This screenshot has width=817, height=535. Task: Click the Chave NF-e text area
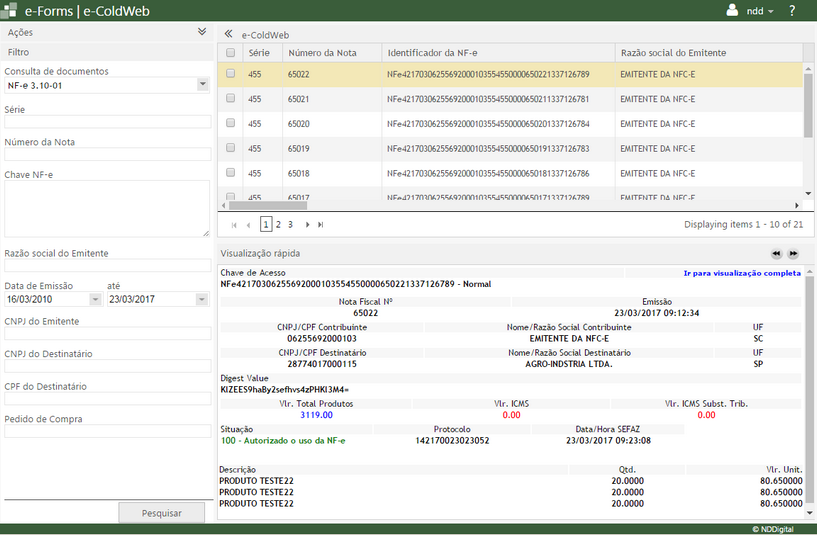[x=107, y=208]
